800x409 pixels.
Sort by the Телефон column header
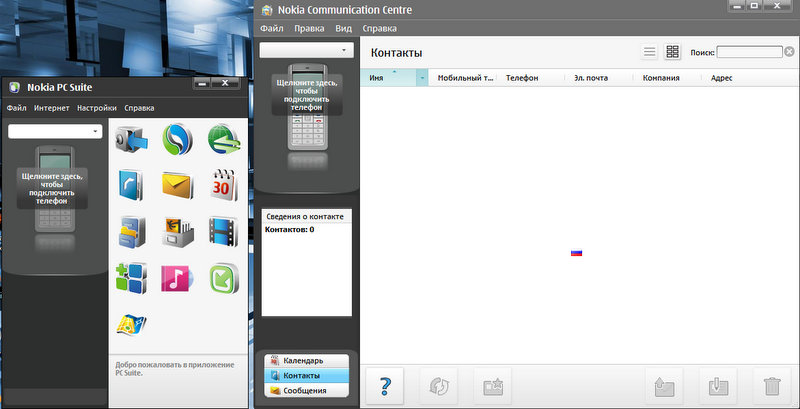[x=530, y=78]
